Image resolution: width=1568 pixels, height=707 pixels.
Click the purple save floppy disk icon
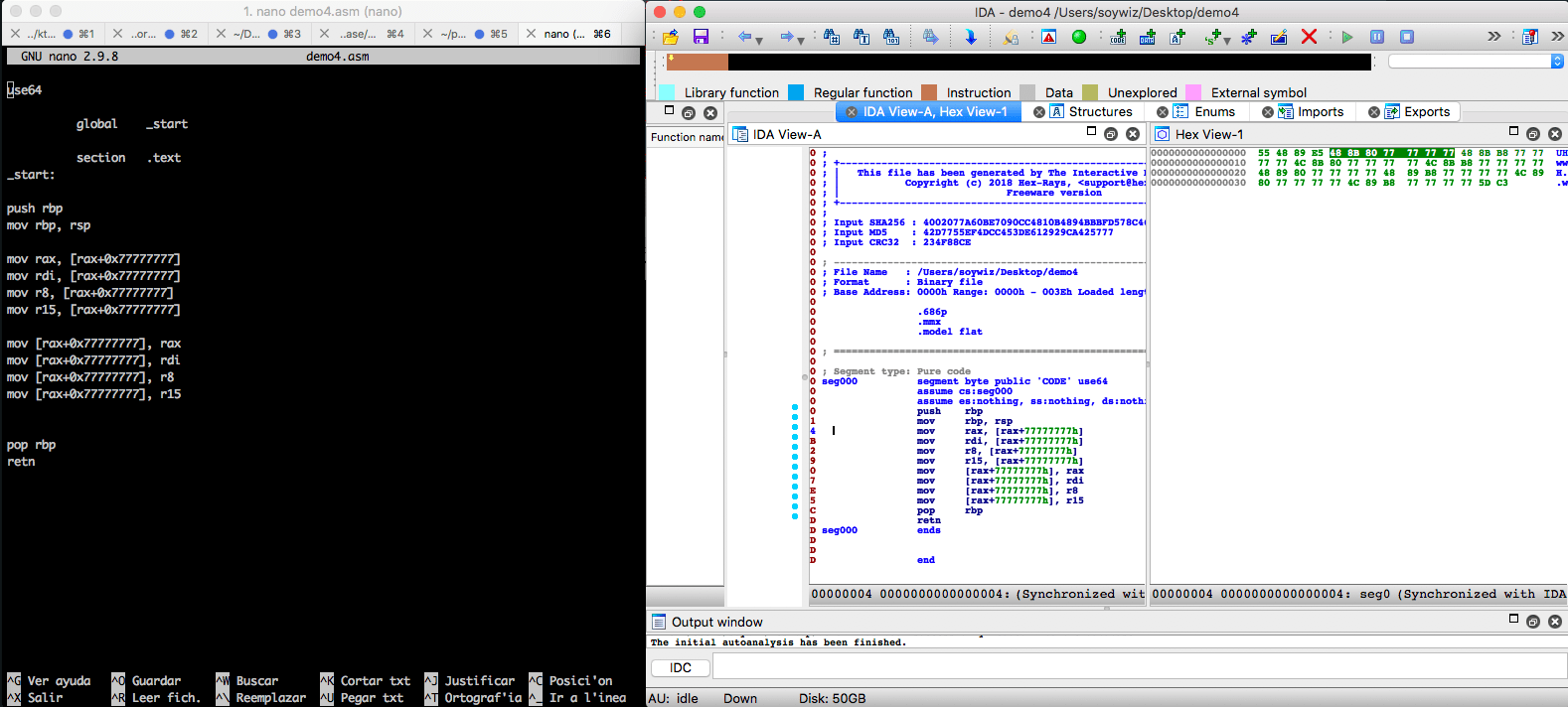pyautogui.click(x=701, y=37)
